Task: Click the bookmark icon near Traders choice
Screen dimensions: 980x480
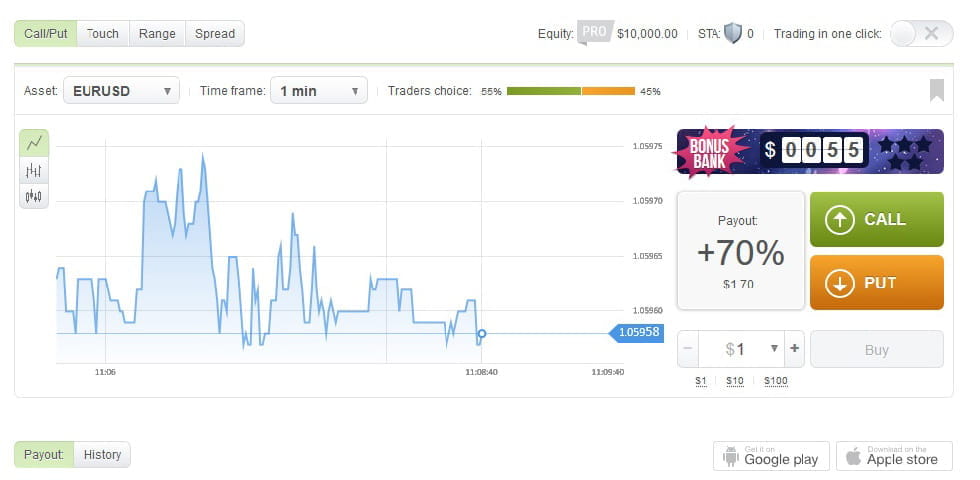Action: pyautogui.click(x=936, y=91)
